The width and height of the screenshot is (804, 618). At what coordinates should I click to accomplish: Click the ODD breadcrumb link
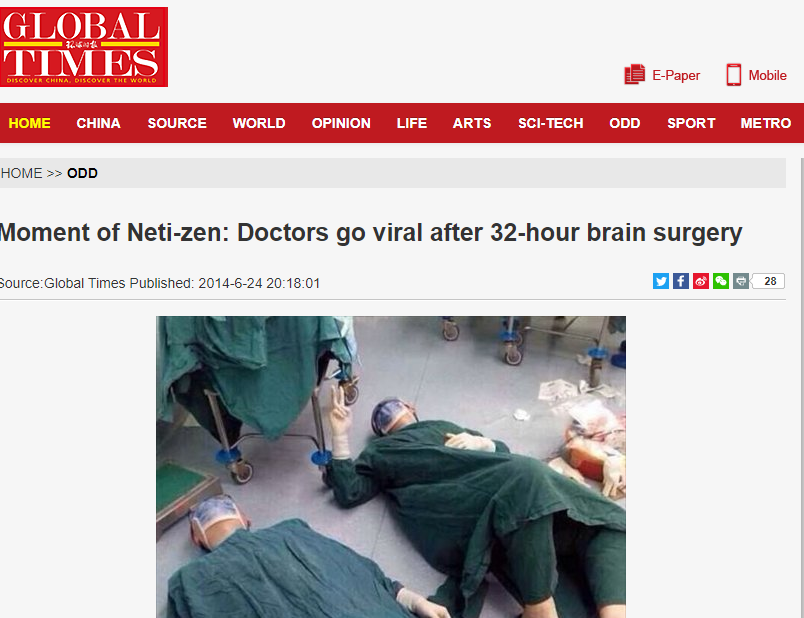(82, 173)
